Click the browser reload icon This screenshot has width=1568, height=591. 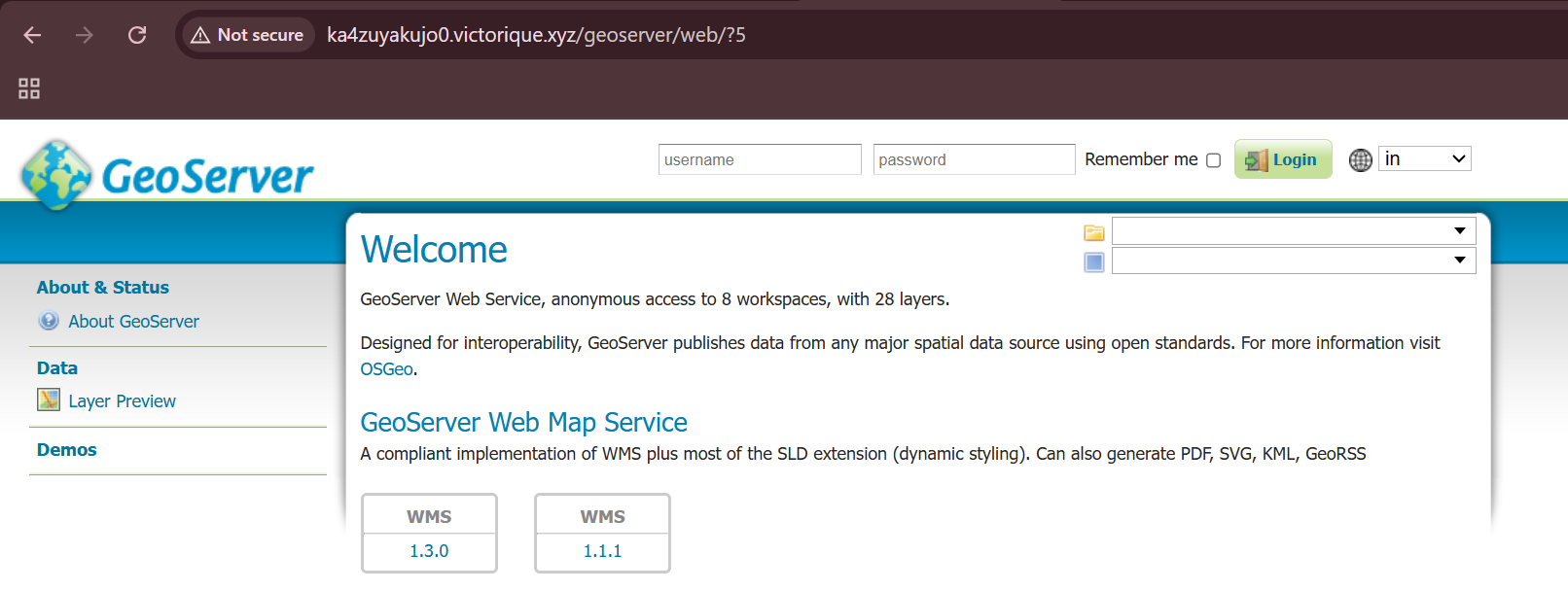[137, 35]
